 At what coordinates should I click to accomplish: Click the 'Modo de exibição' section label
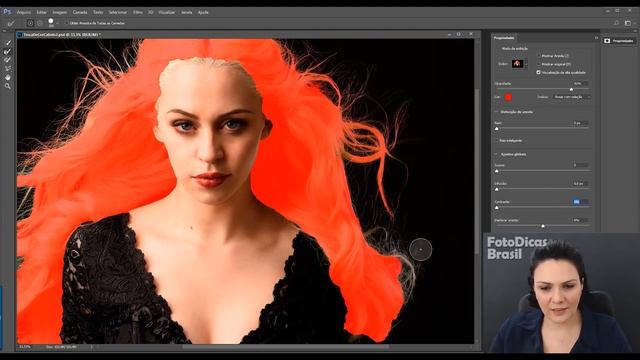tap(515, 49)
